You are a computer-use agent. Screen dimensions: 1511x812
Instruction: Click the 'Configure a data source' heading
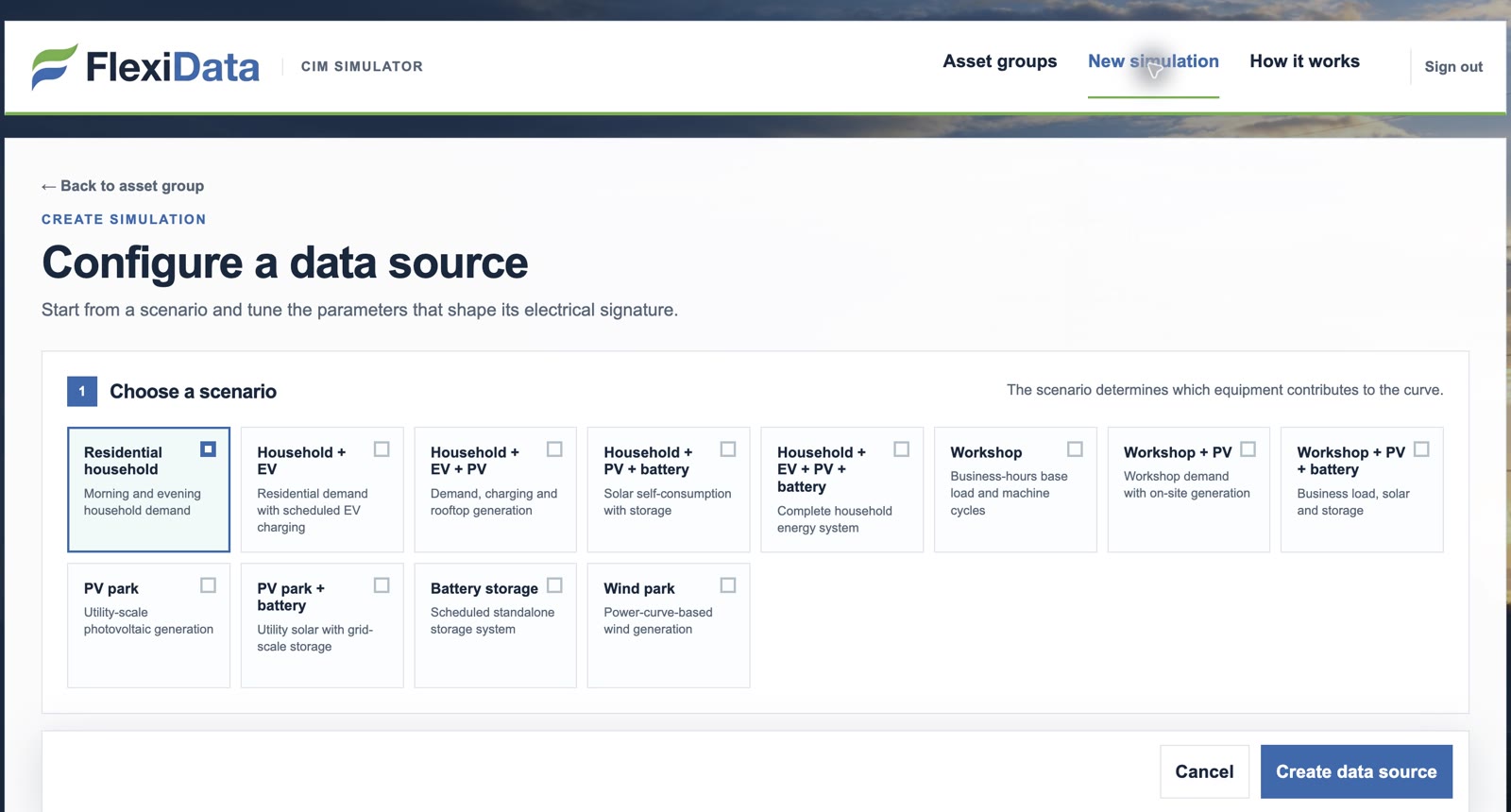284,262
